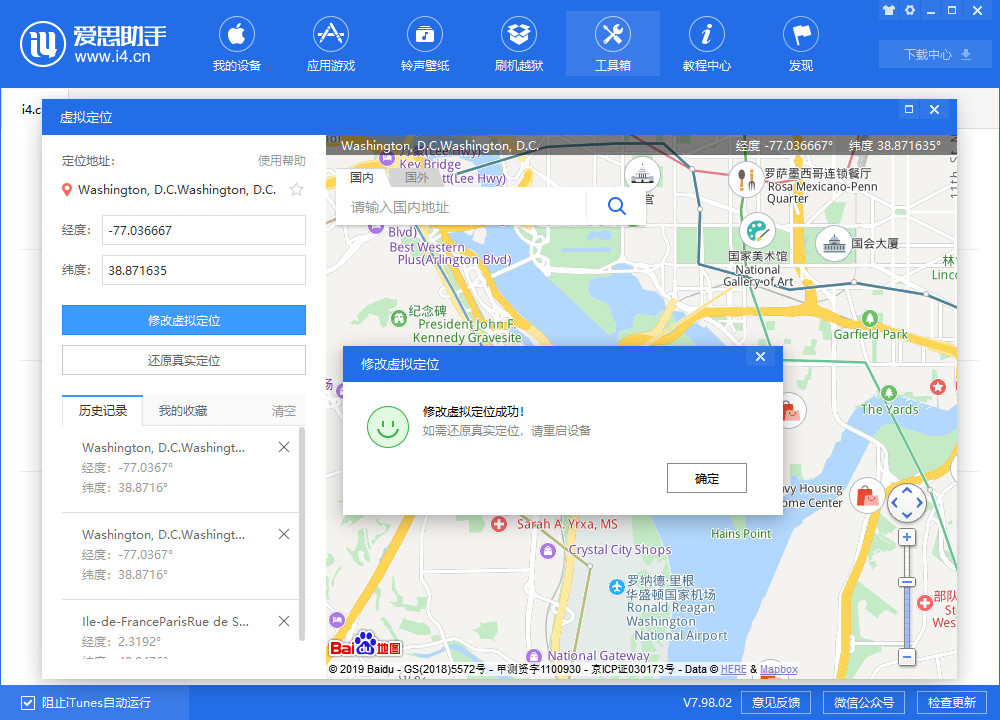1000x720 pixels.
Task: Click map zoom in plus button
Action: (x=907, y=537)
